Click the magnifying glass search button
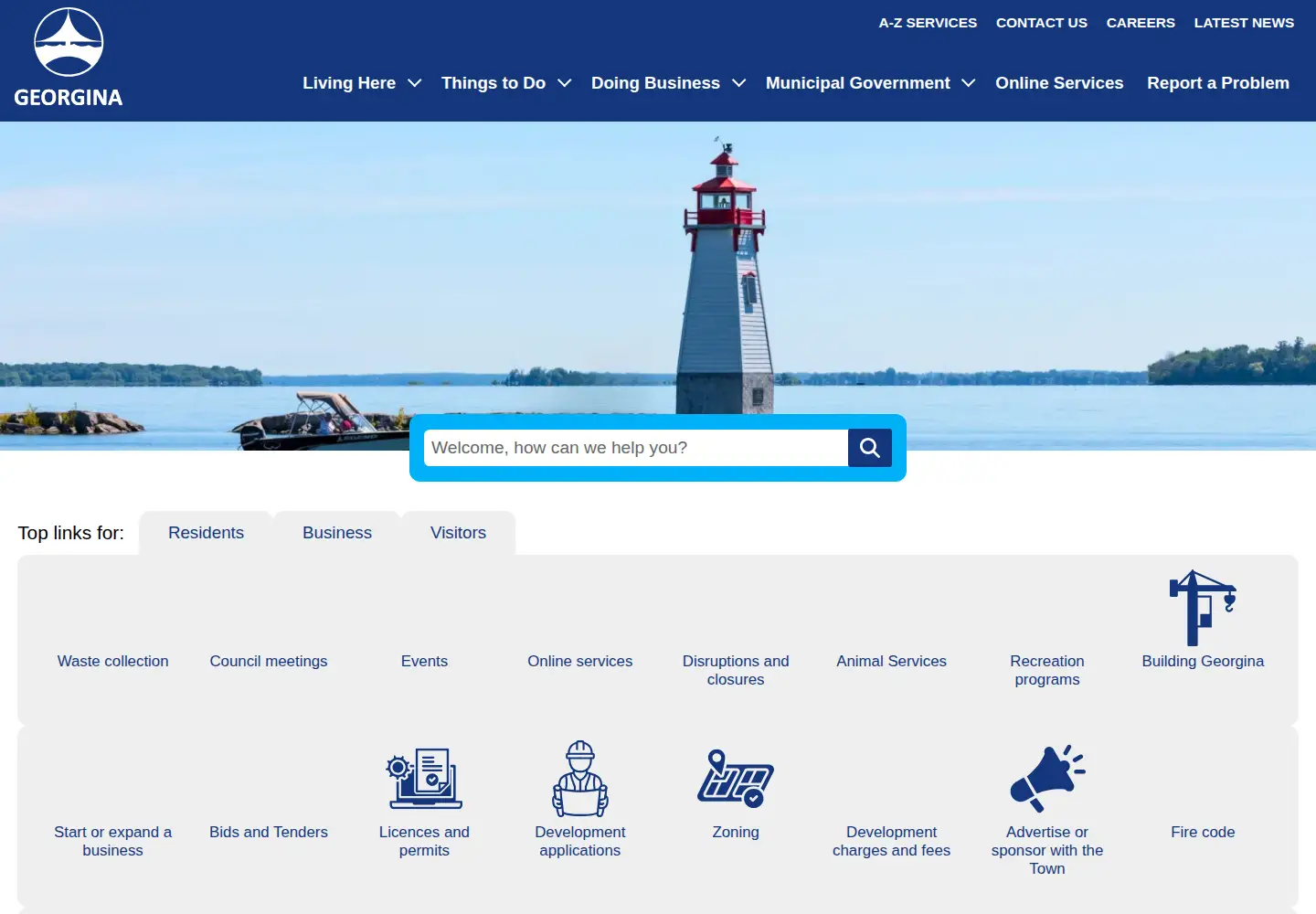The height and width of the screenshot is (914, 1316). pyautogui.click(x=870, y=448)
